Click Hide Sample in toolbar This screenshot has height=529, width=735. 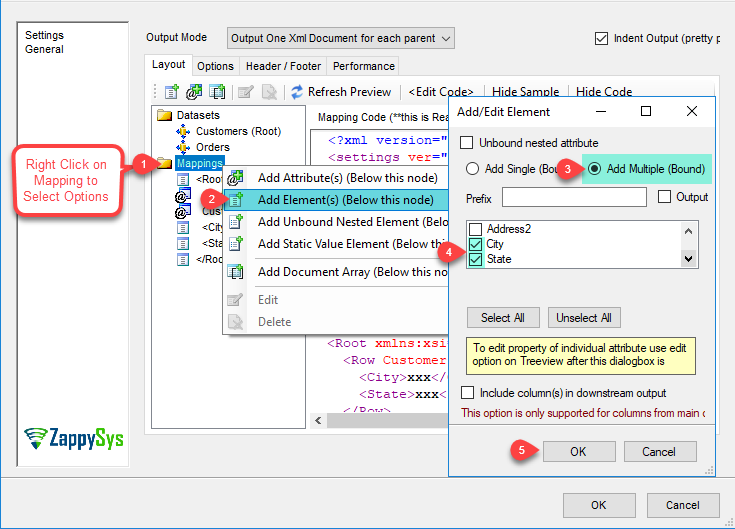525,92
